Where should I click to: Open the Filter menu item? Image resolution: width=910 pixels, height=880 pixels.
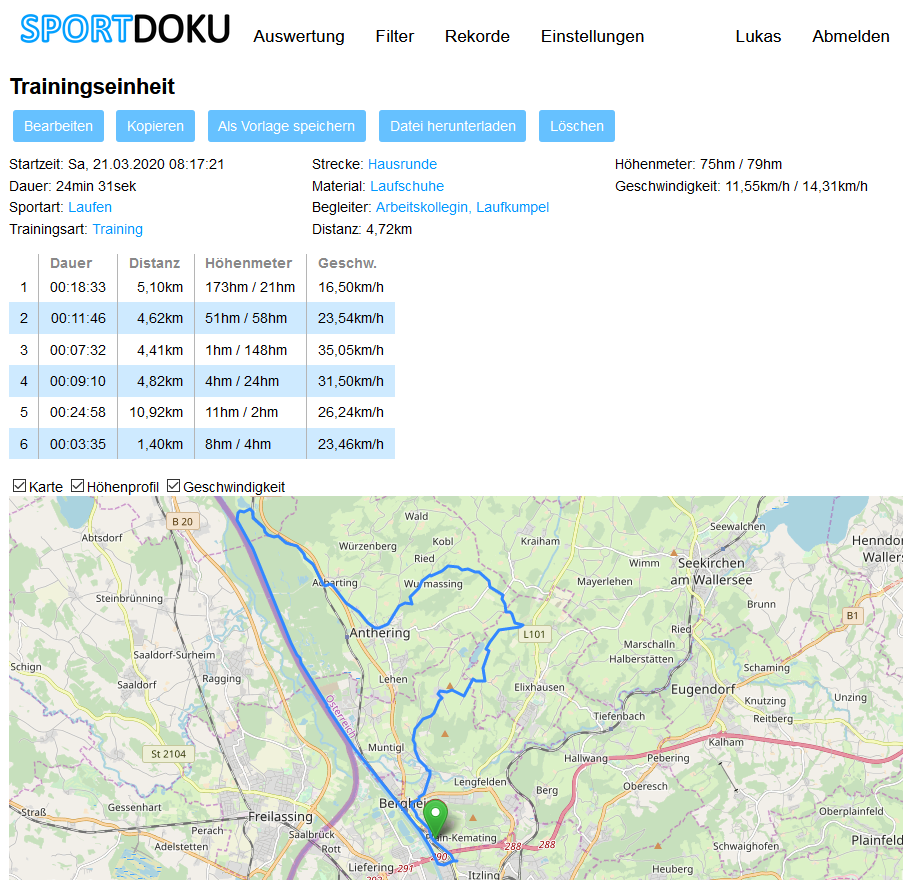pyautogui.click(x=395, y=37)
